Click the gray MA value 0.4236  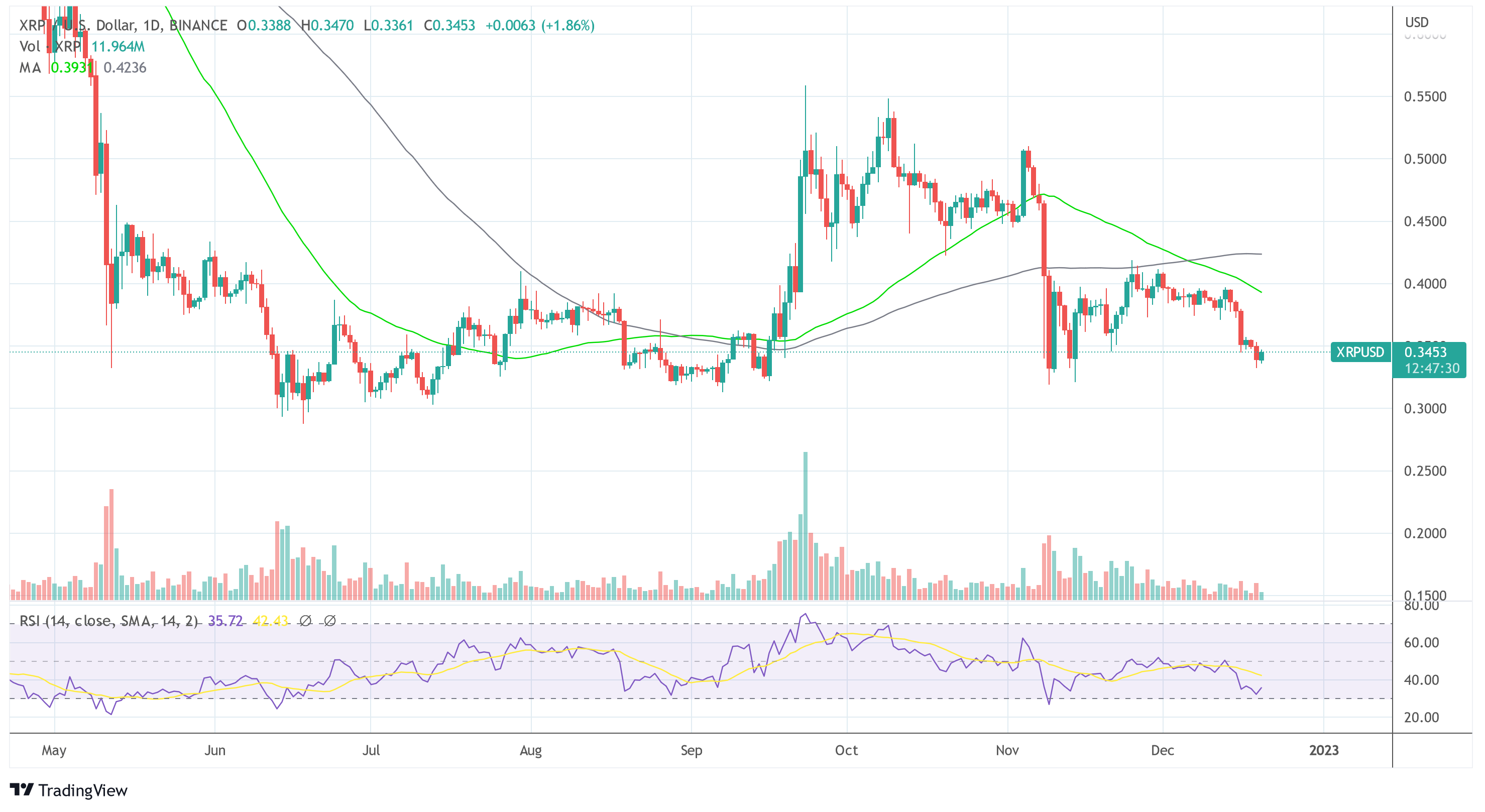[125, 68]
